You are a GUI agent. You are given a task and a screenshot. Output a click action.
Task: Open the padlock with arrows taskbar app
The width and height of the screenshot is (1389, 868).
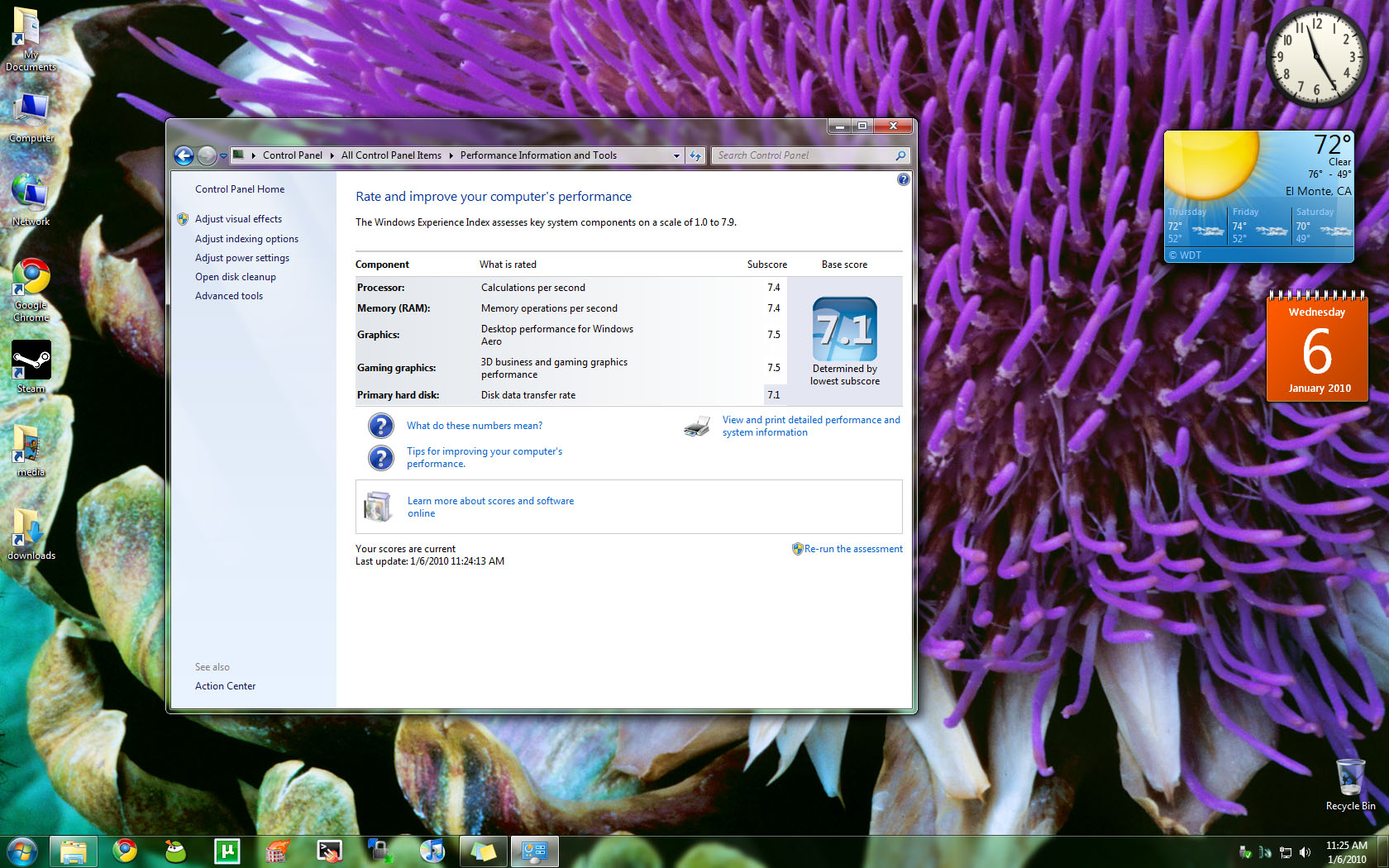click(x=380, y=851)
